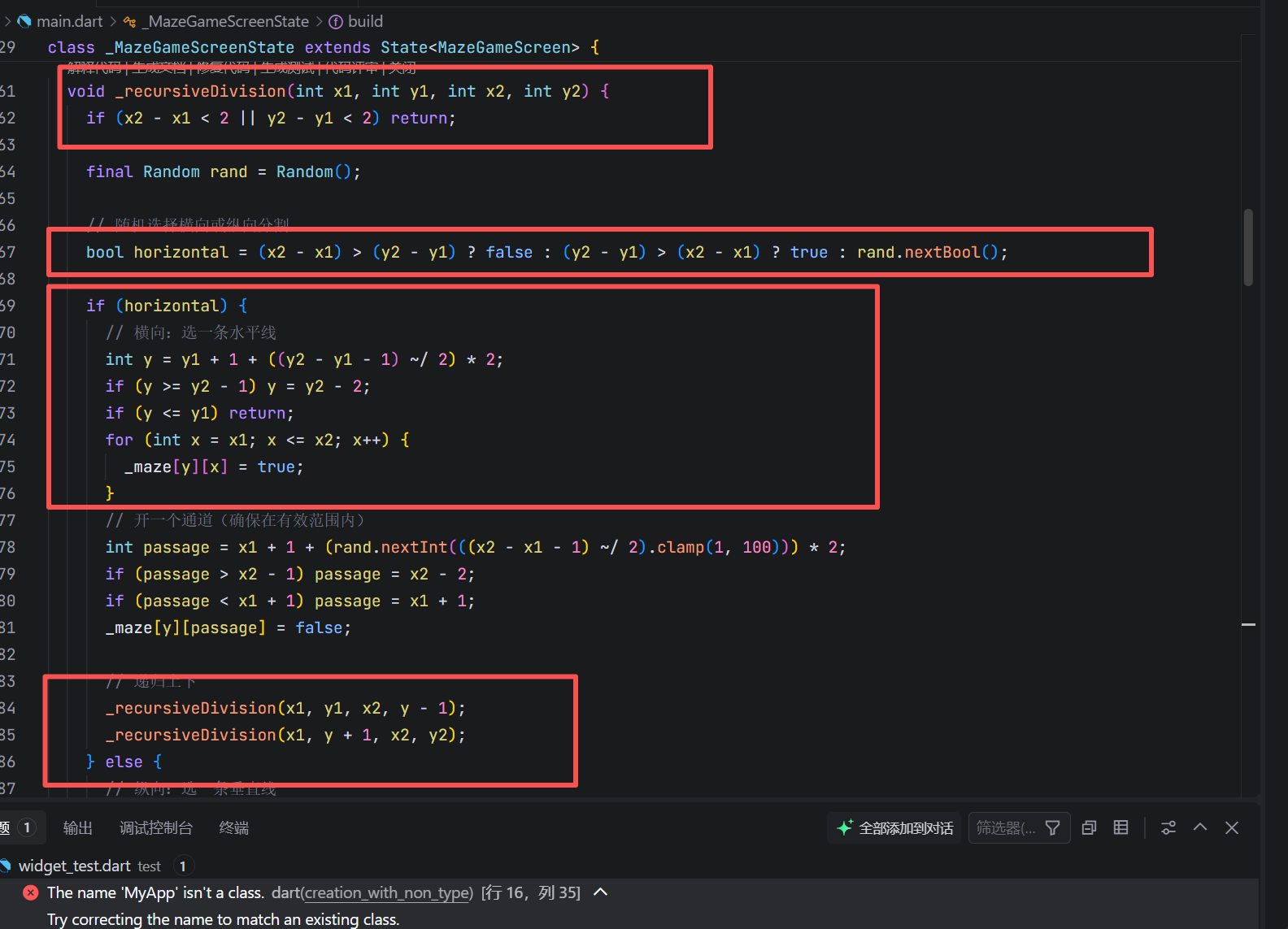Expand the chevron before build in the breadcrumb

(319, 21)
